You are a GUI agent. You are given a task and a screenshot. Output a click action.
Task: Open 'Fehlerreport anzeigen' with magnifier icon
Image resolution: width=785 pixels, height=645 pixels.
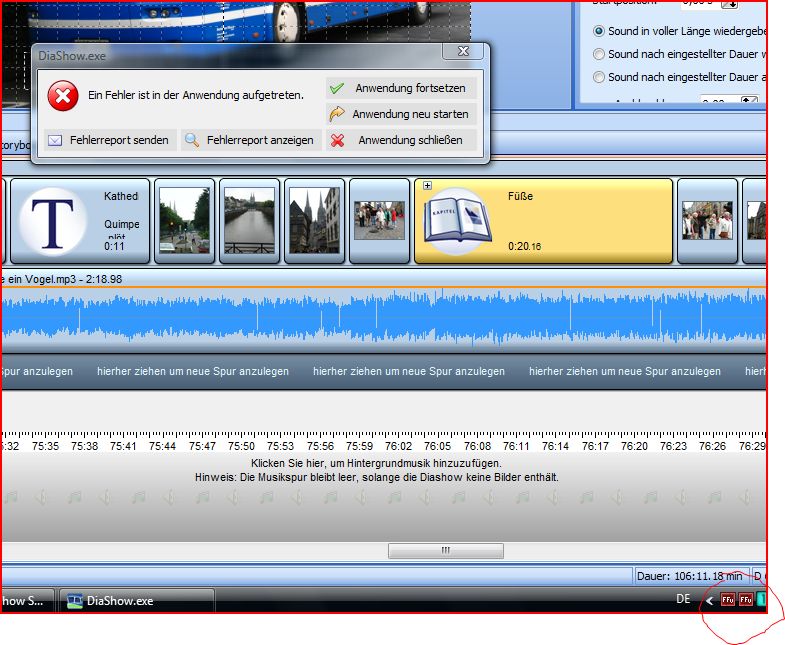point(250,140)
